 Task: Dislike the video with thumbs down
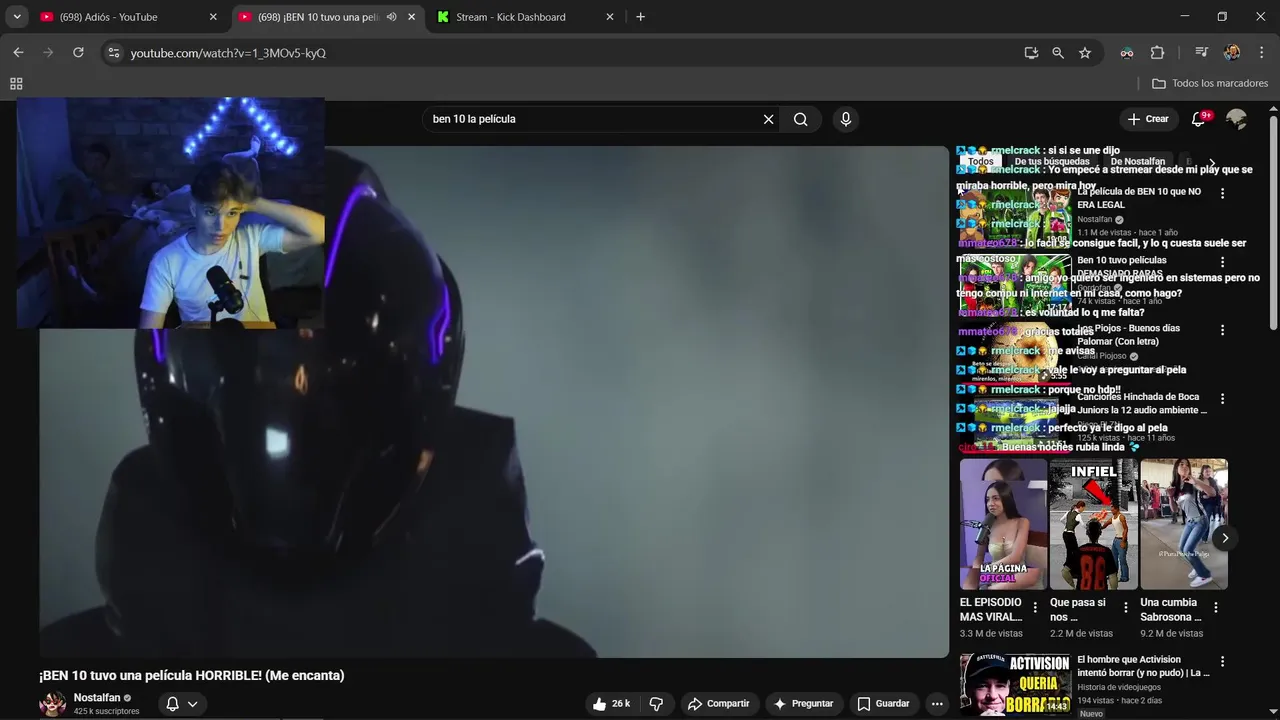pyautogui.click(x=656, y=704)
